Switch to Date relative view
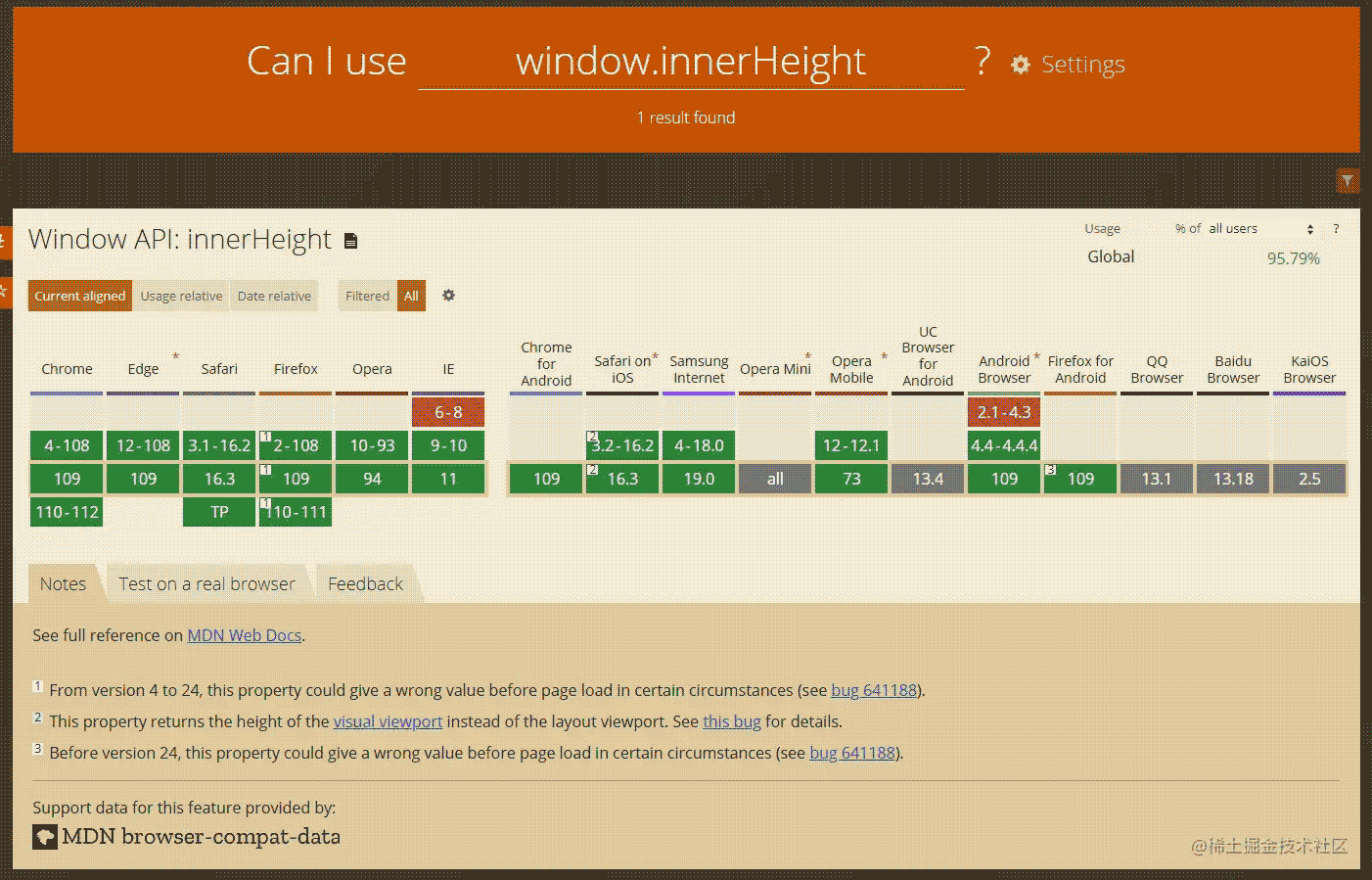 click(x=274, y=296)
